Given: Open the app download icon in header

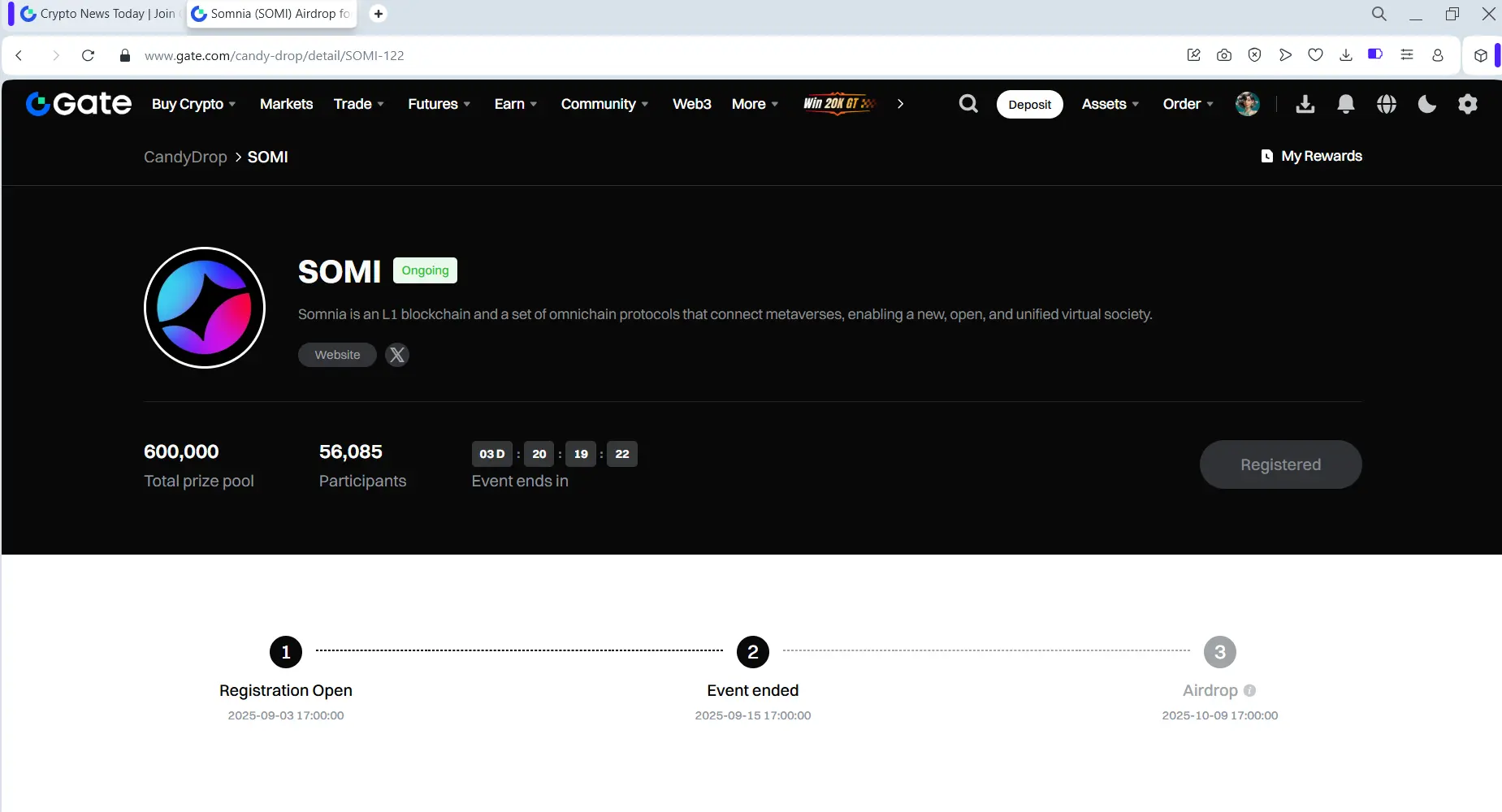Looking at the screenshot, I should click(x=1305, y=104).
